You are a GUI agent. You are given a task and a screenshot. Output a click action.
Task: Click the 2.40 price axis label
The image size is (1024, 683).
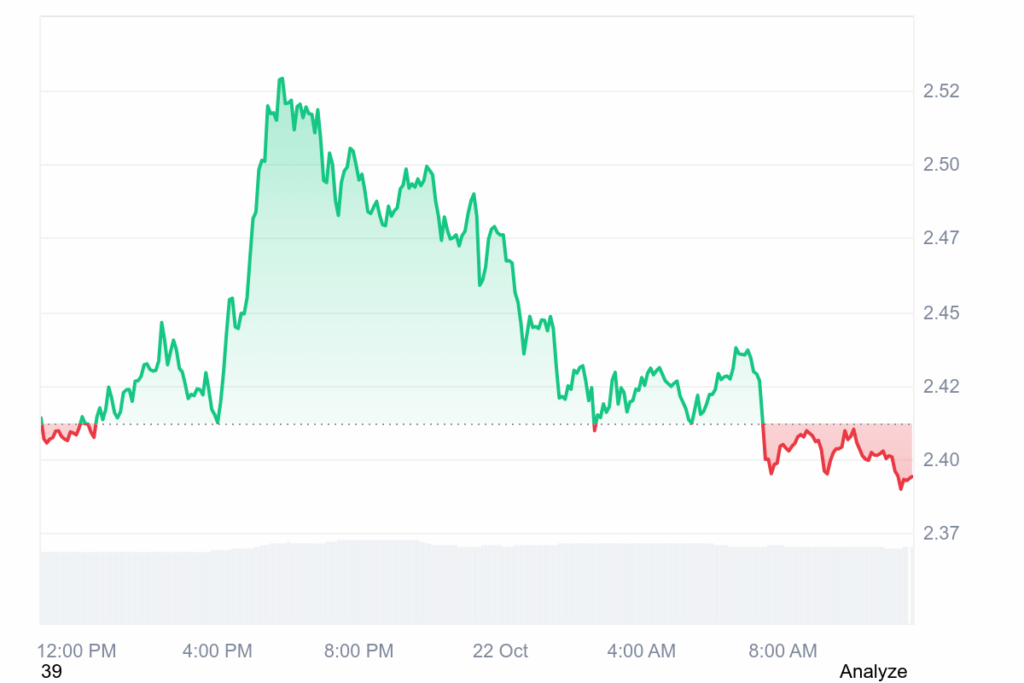[x=940, y=460]
